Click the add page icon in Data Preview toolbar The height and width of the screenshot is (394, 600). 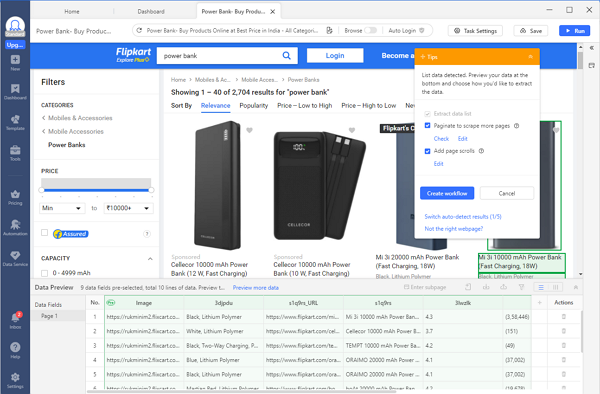(468, 287)
